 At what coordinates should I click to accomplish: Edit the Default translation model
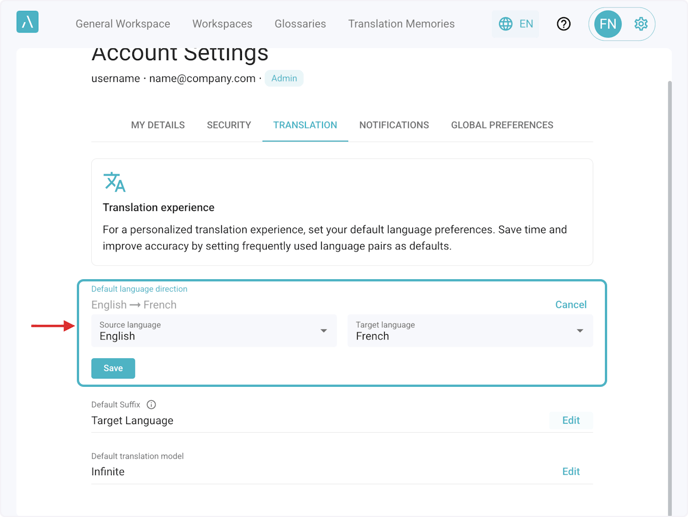tap(571, 472)
